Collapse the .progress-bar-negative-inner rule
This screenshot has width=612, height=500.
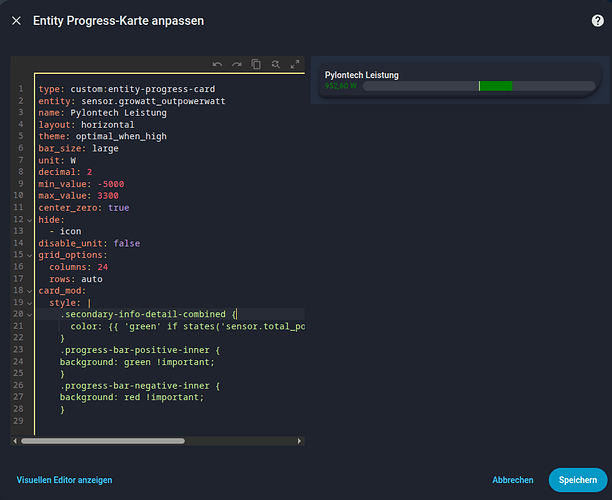(x=30, y=385)
